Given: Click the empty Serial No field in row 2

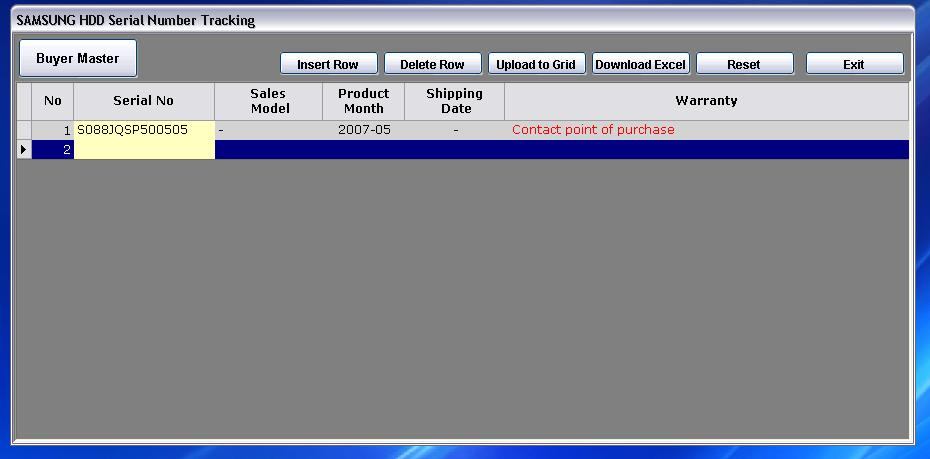Looking at the screenshot, I should tap(144, 149).
